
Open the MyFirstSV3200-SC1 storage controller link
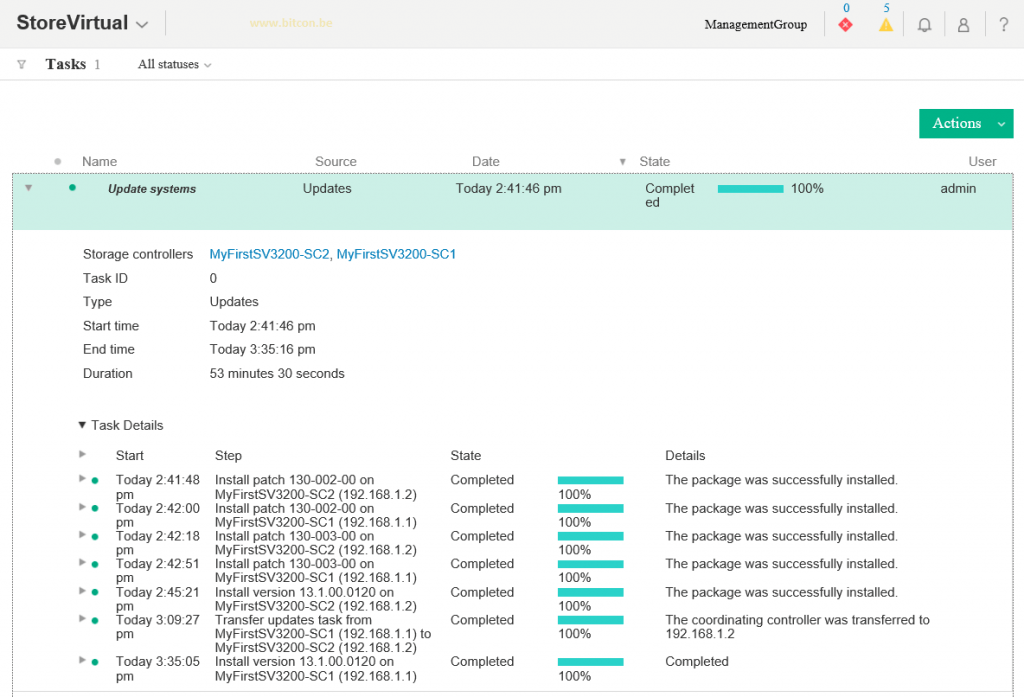point(396,254)
